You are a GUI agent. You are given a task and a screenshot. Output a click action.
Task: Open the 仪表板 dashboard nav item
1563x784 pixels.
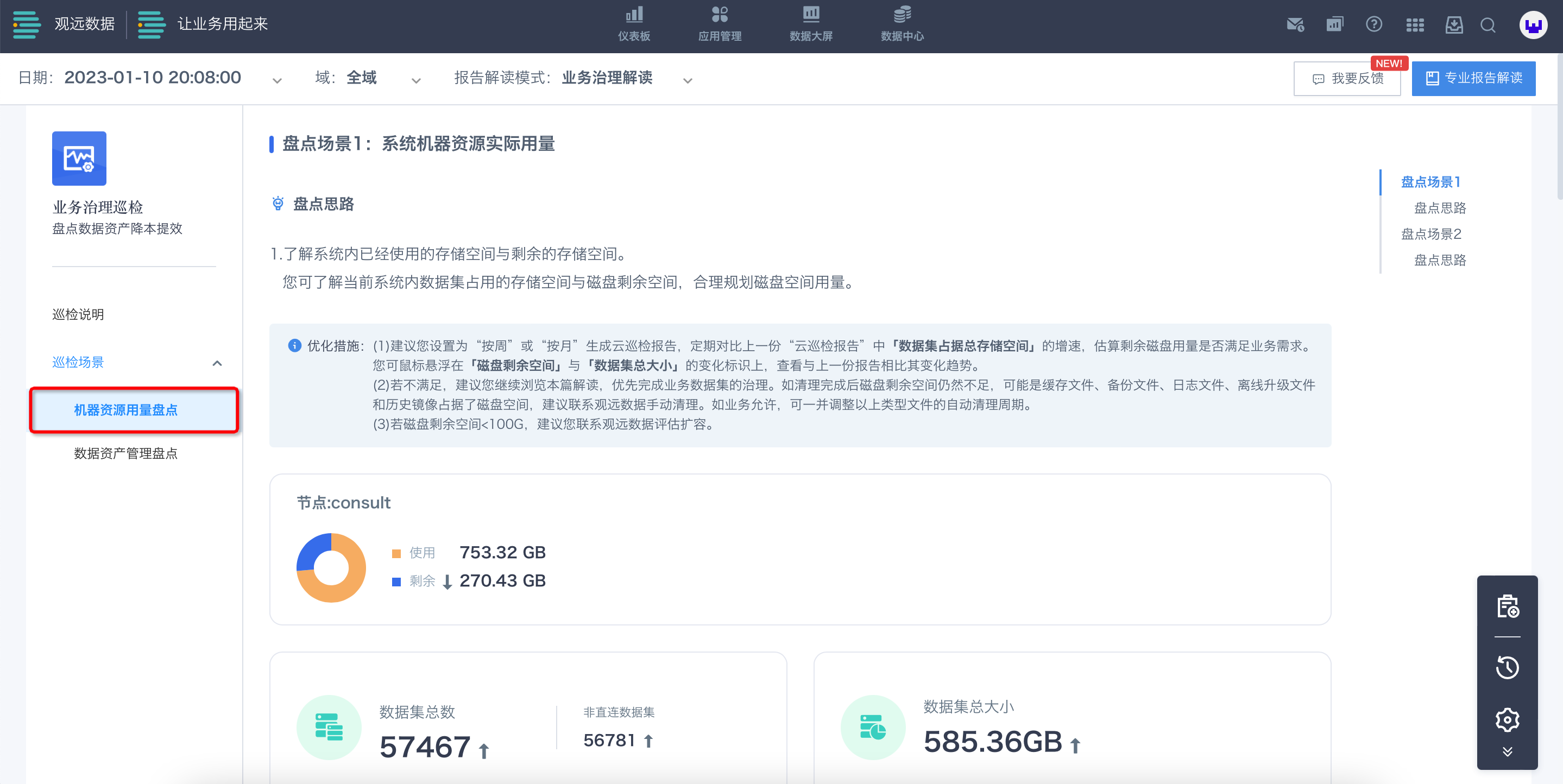point(633,24)
